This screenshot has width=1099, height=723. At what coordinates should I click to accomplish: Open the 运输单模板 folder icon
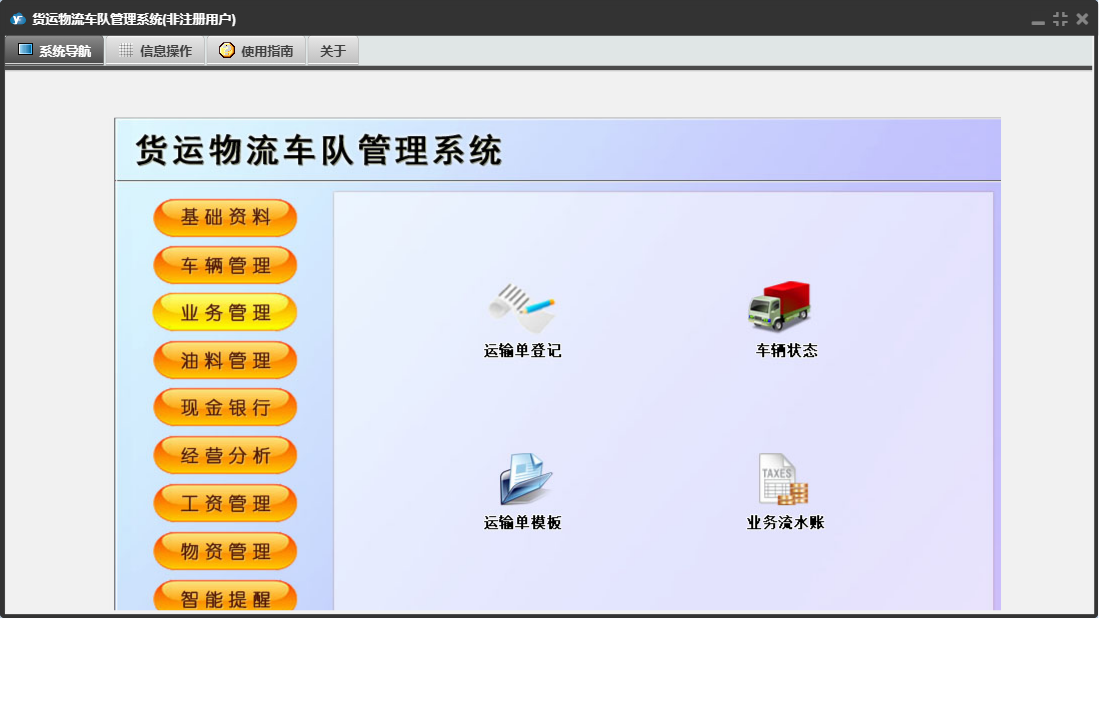(524, 480)
